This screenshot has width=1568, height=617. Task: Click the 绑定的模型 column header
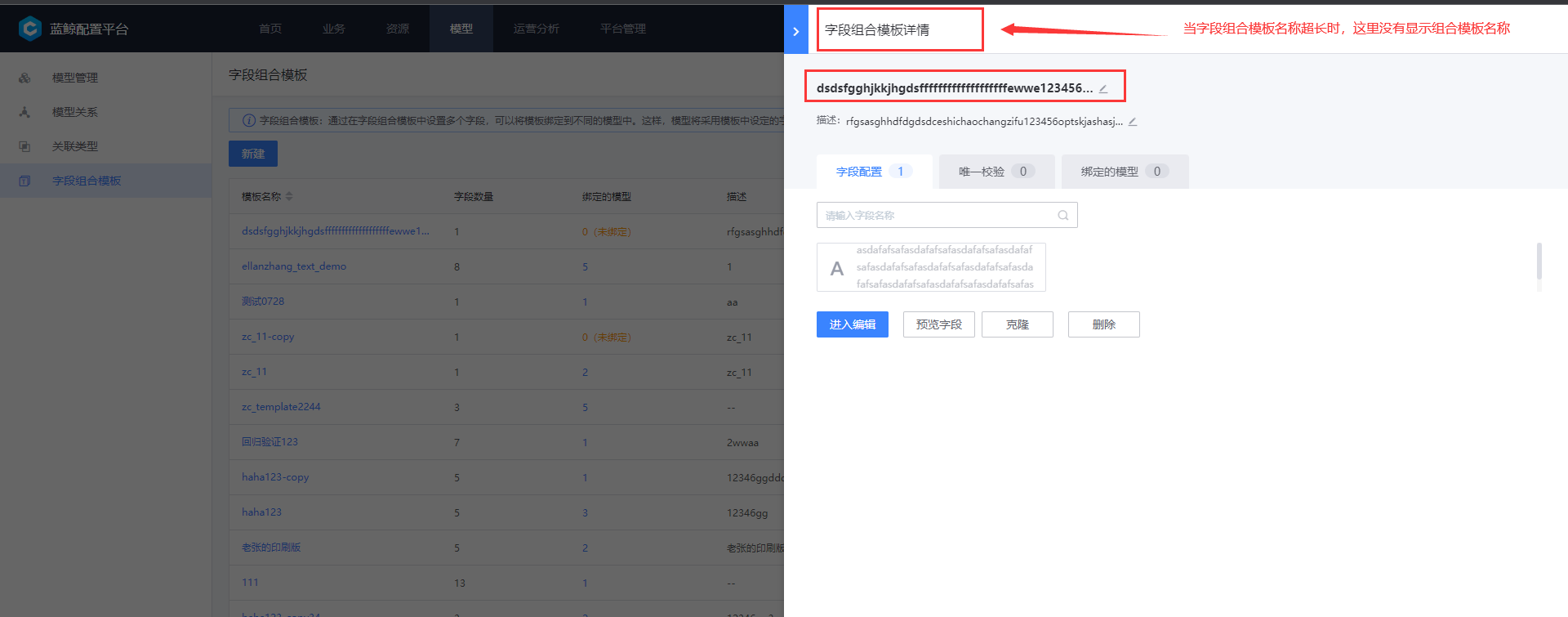607,197
